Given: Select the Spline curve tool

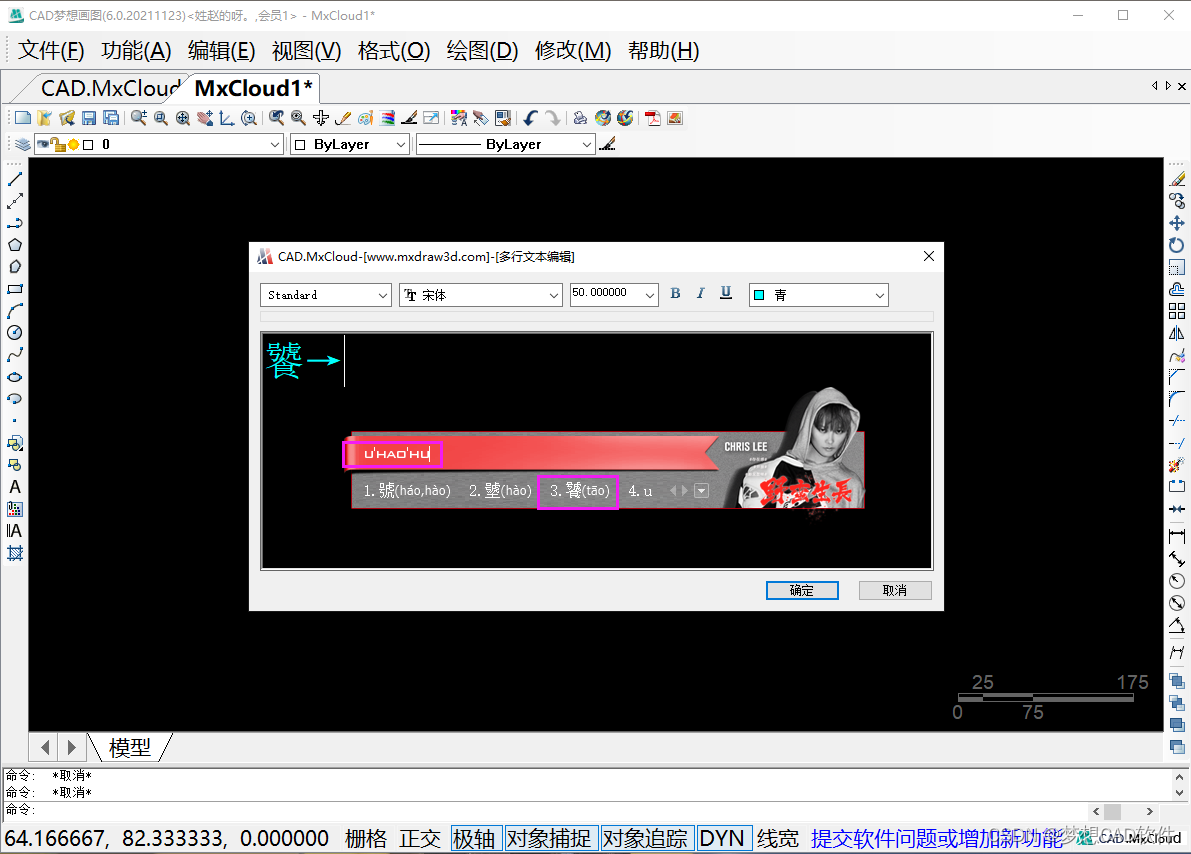Looking at the screenshot, I should pos(14,355).
